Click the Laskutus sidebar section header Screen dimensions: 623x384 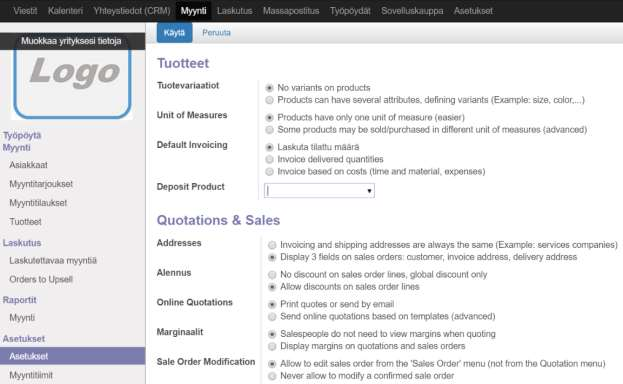pos(22,242)
